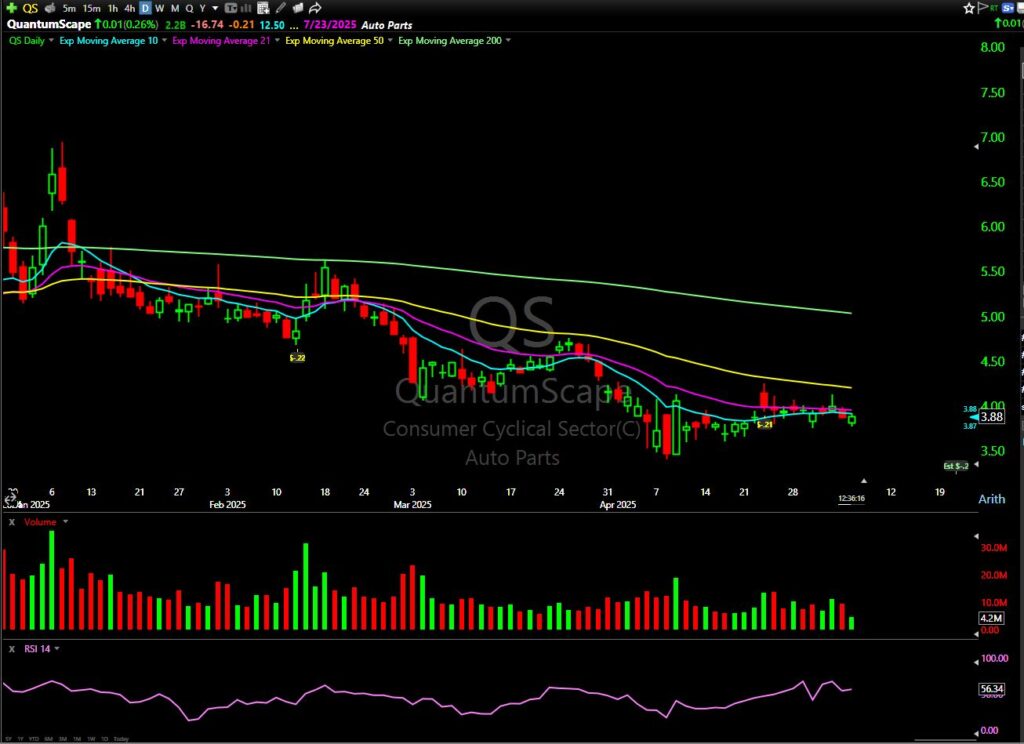
Task: Open Exp Moving Average 50 dropdown
Action: coord(391,40)
